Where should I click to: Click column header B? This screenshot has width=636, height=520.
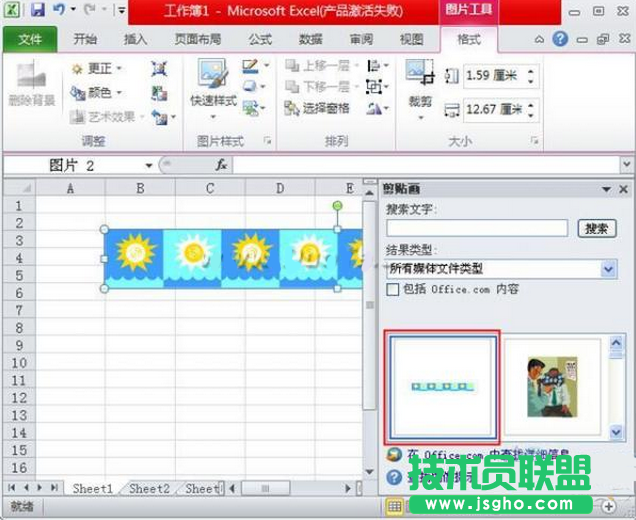pos(140,188)
